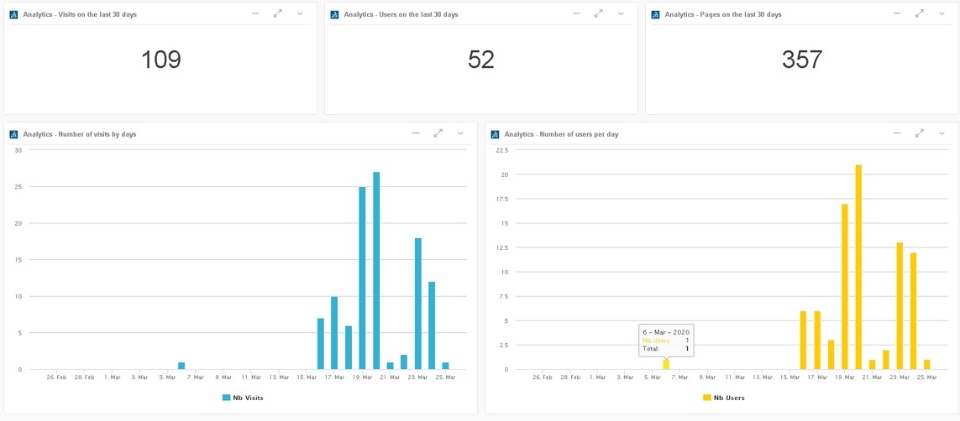Viewport: 960px width, 421px height.
Task: Click the Analytics icon beside Number of visits by days
Action: click(x=14, y=134)
